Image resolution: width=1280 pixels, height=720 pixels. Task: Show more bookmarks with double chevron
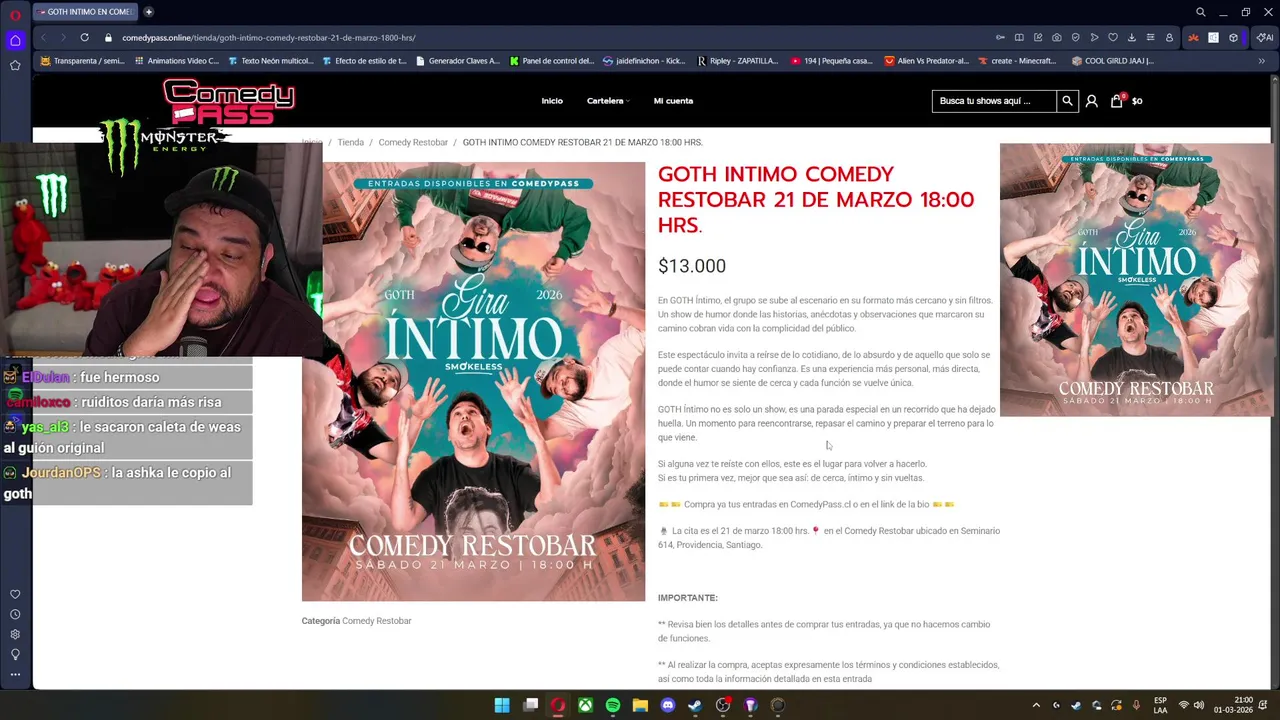[1261, 61]
